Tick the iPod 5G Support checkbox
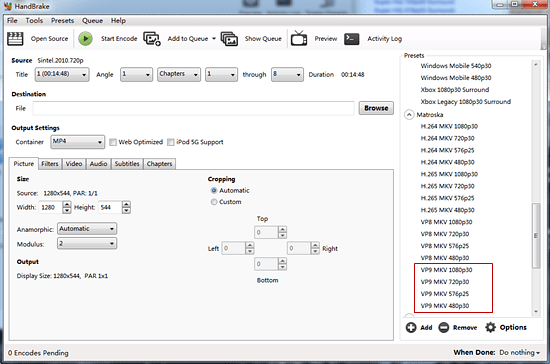Image resolution: width=550 pixels, height=364 pixels. (171, 142)
